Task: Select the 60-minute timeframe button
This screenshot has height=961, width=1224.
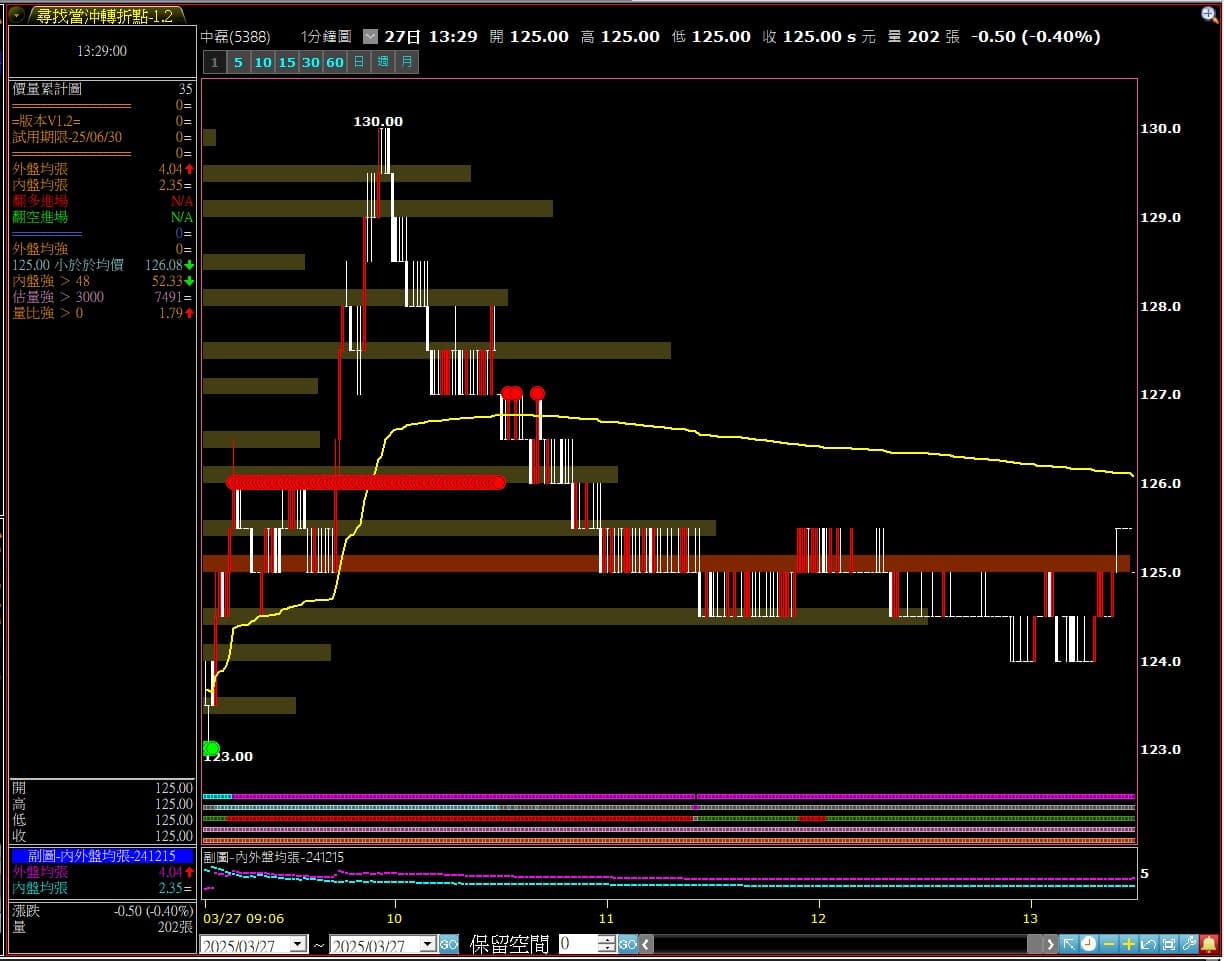Action: [335, 62]
